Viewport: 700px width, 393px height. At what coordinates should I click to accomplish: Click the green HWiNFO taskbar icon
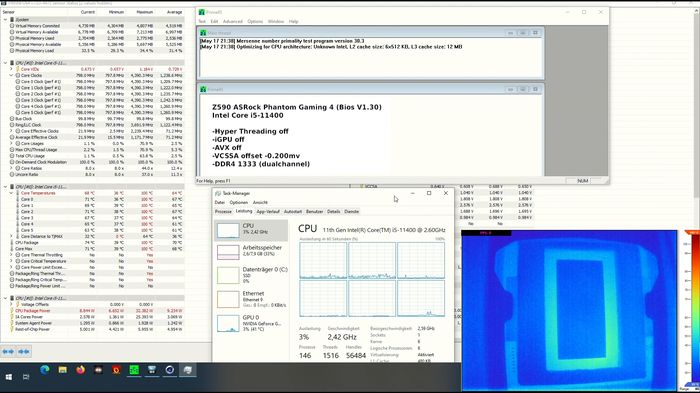pyautogui.click(x=134, y=370)
